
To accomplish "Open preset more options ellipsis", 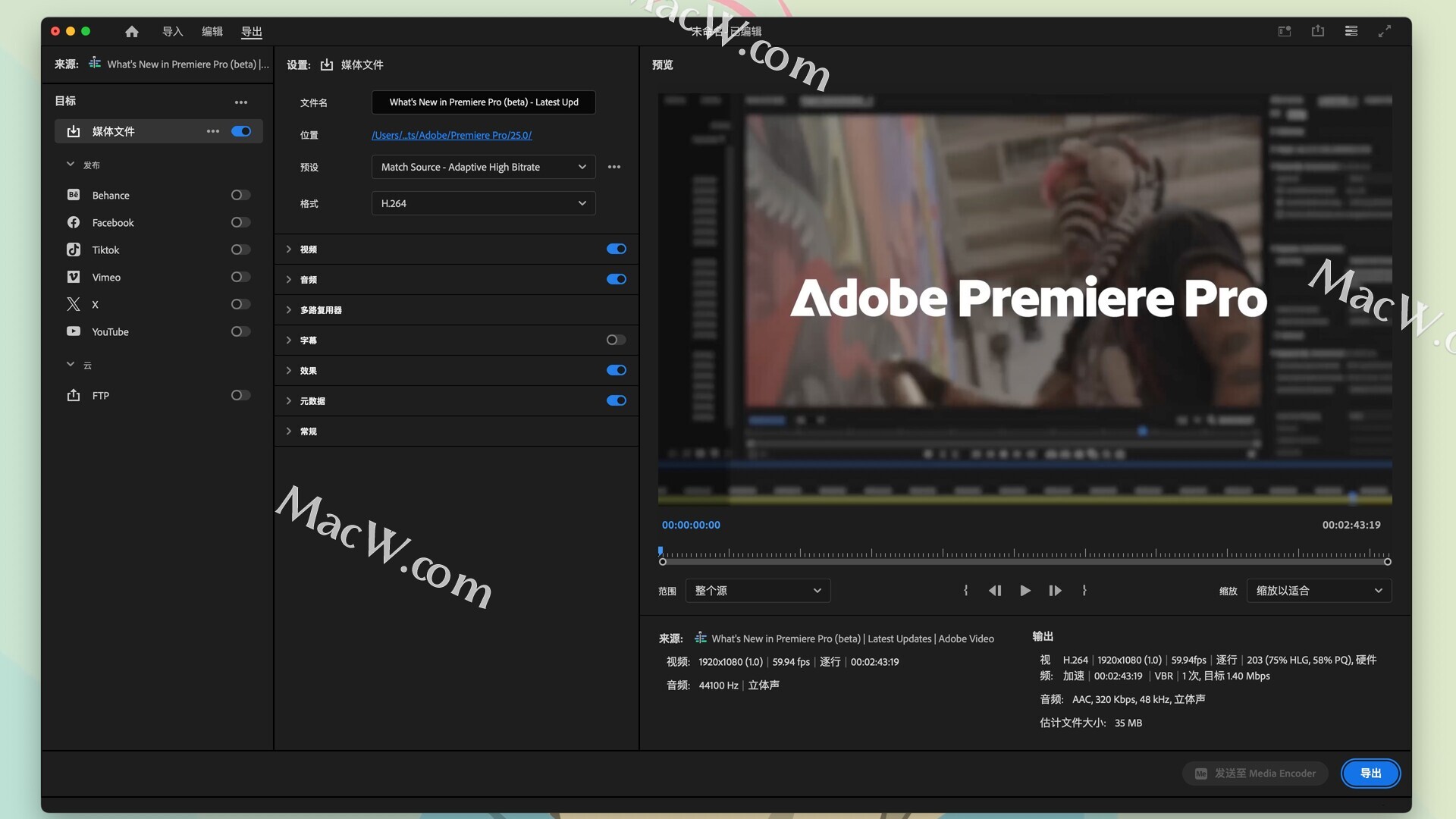I will tap(614, 167).
